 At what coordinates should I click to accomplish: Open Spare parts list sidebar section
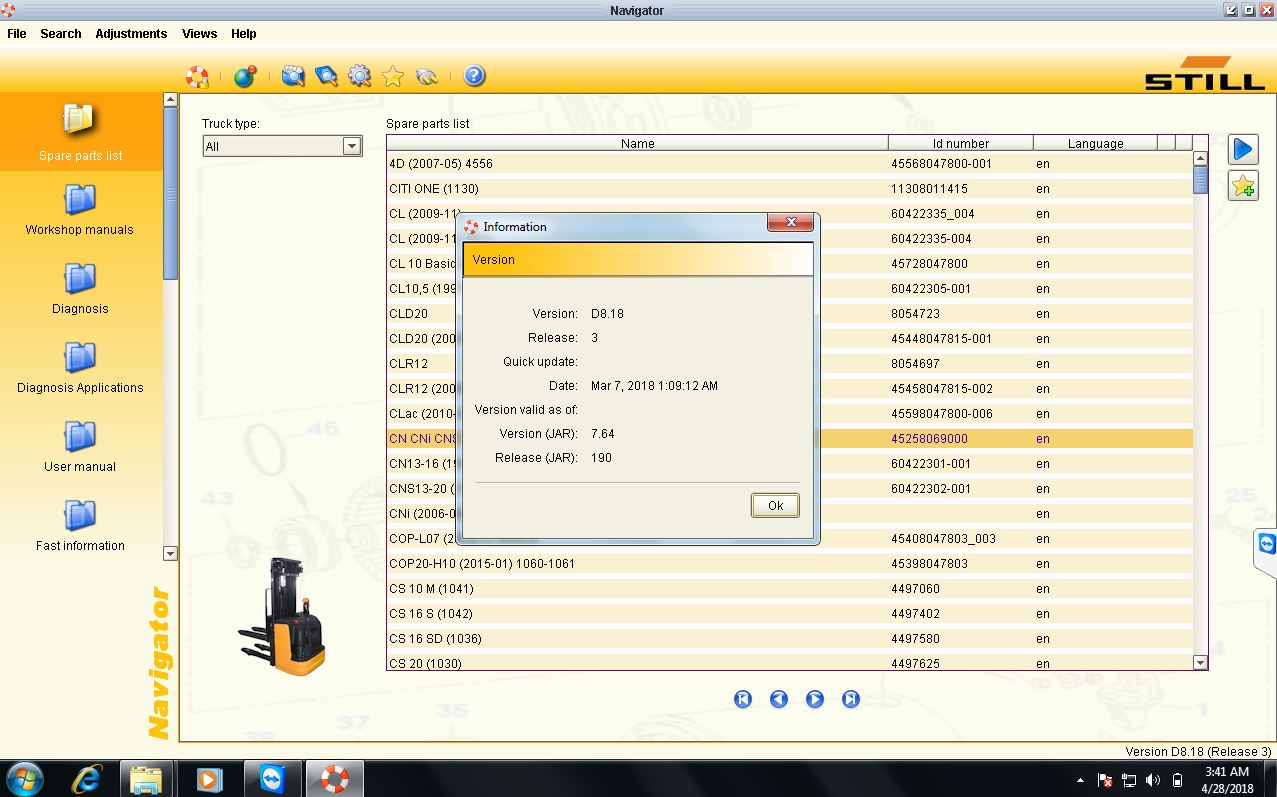(x=80, y=132)
